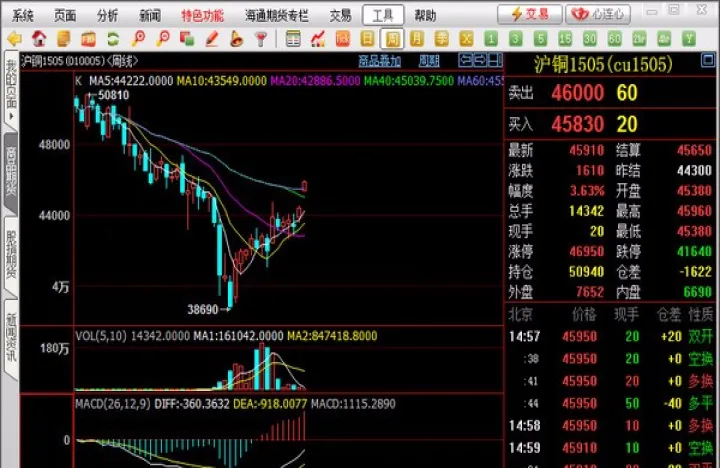Click the 交易 lightning button
The width and height of the screenshot is (720, 468).
point(530,14)
